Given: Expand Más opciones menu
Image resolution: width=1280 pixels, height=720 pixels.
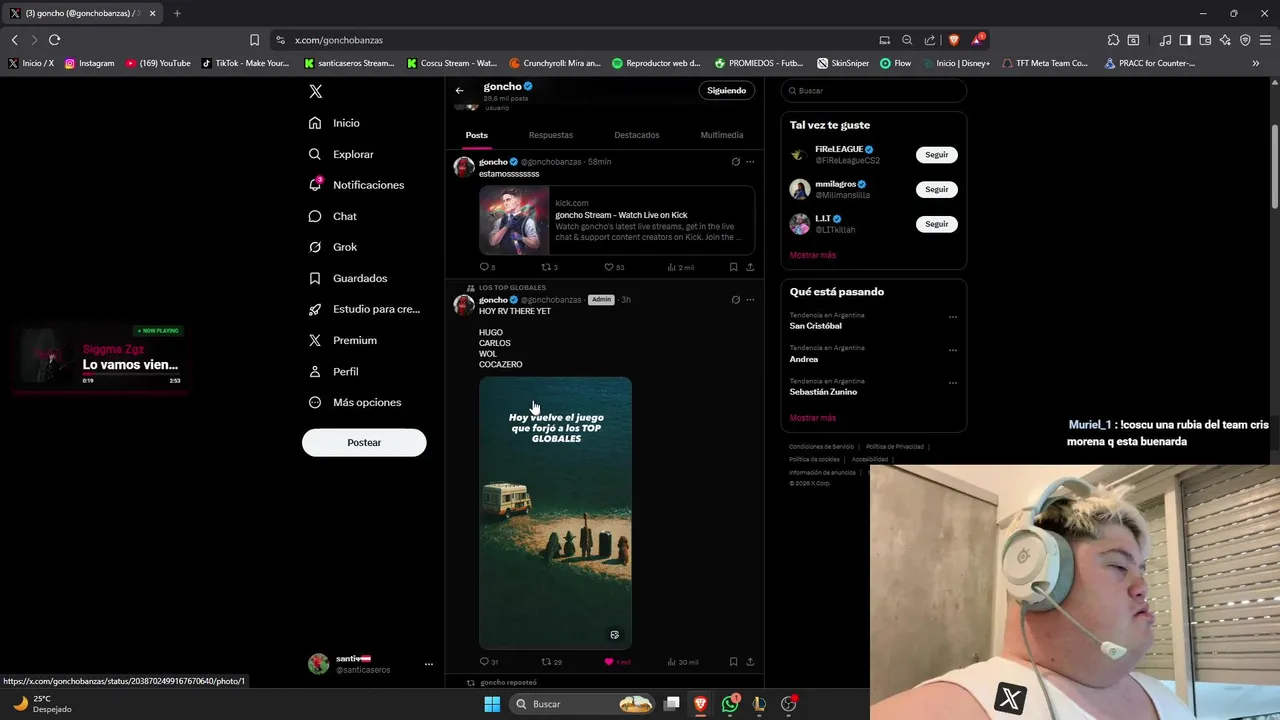Looking at the screenshot, I should tap(355, 402).
